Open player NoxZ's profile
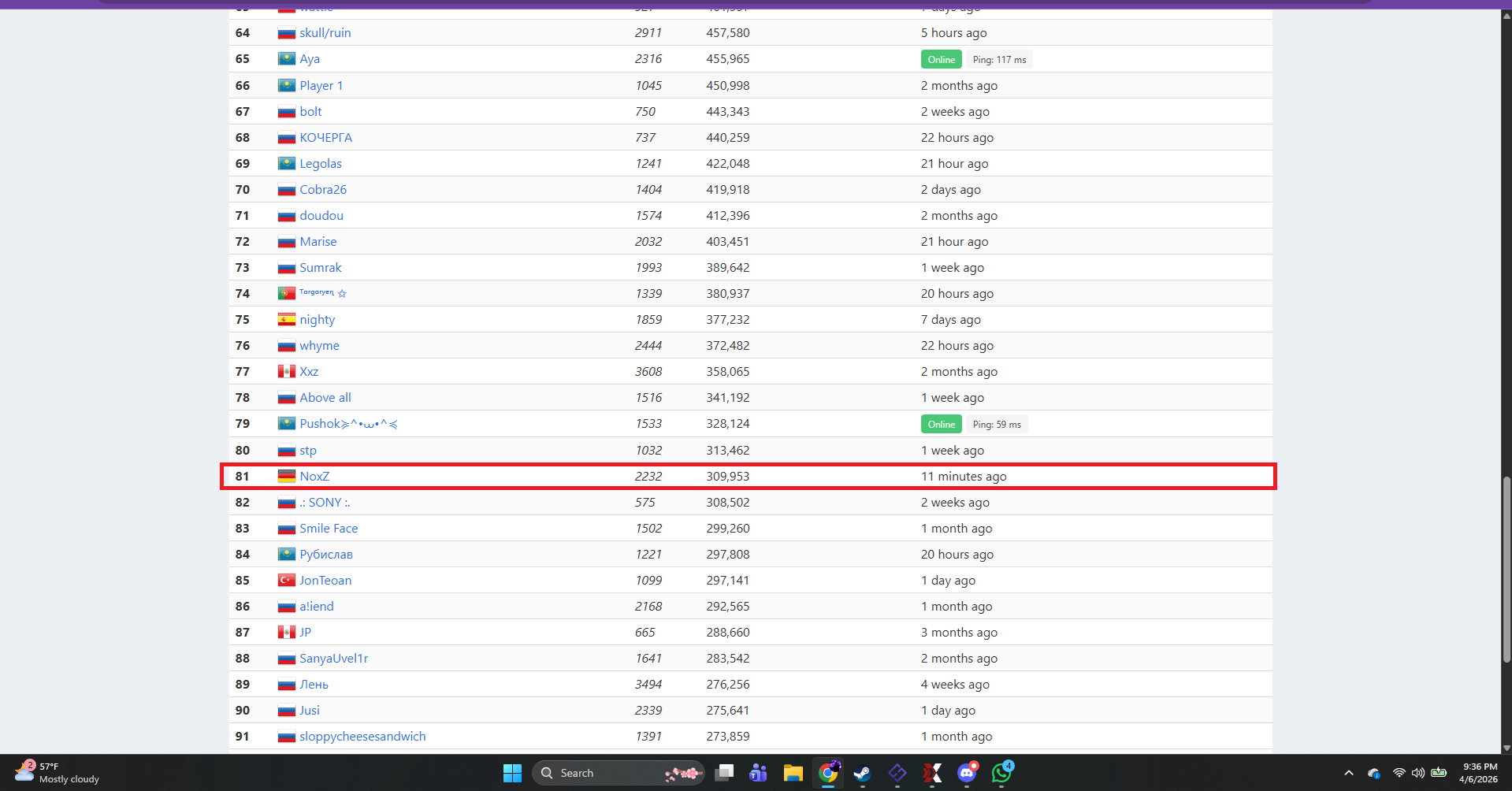The width and height of the screenshot is (1512, 791). coord(314,477)
